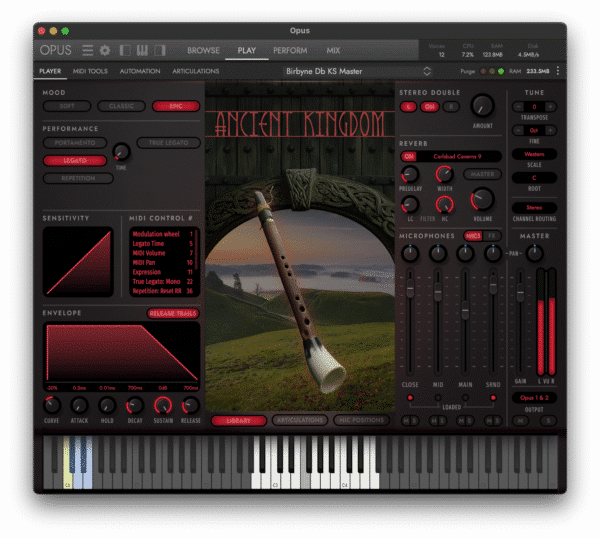
Task: Enable TRUE LEGATO mode
Action: click(168, 143)
